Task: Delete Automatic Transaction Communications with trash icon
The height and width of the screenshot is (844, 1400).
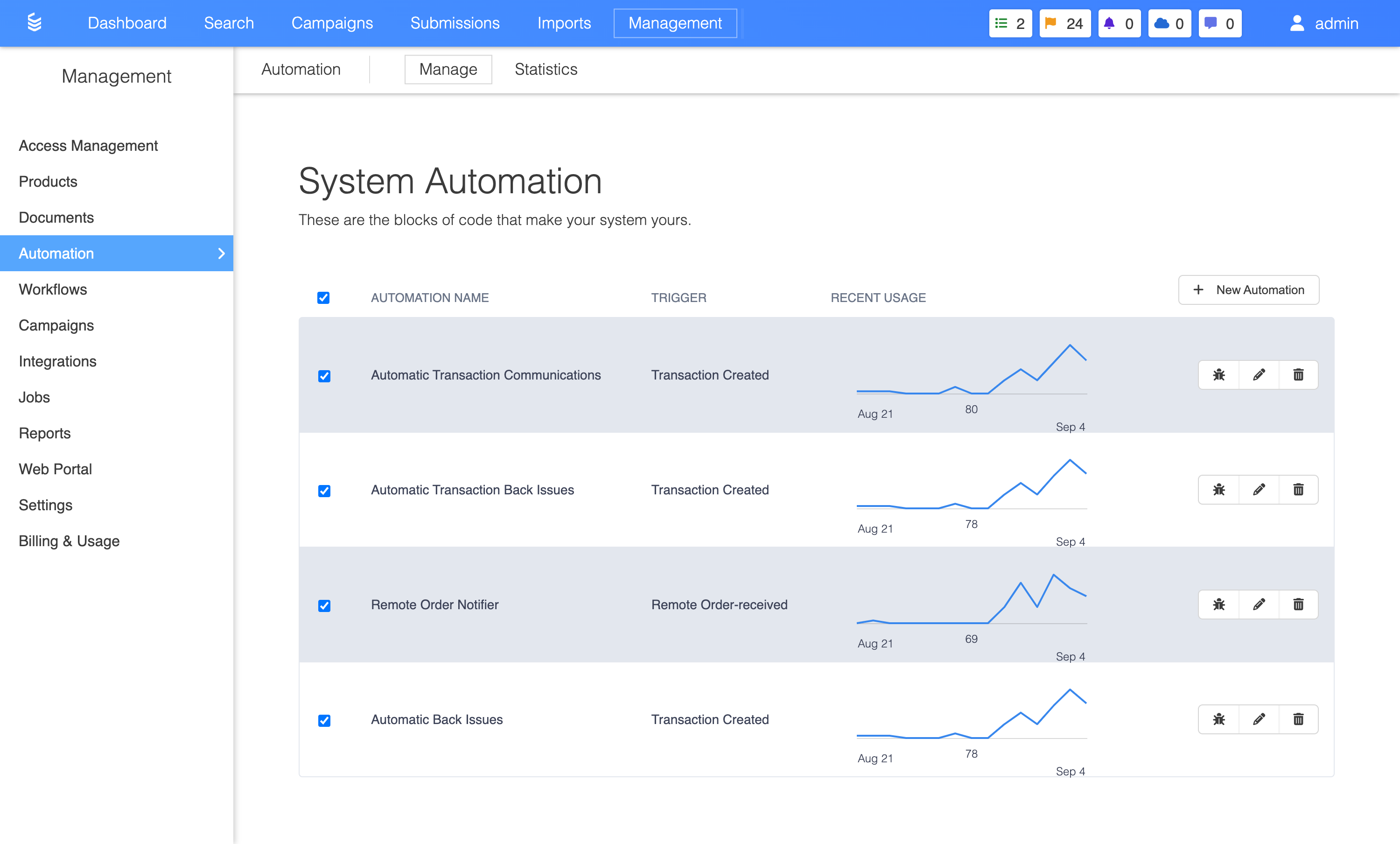Action: [x=1298, y=374]
